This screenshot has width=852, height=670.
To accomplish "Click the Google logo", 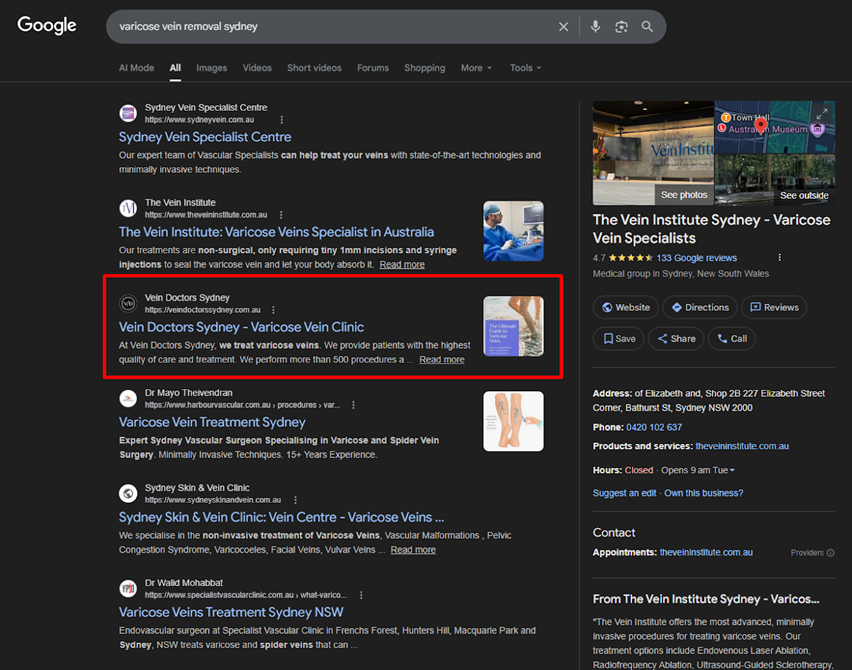I will point(47,26).
